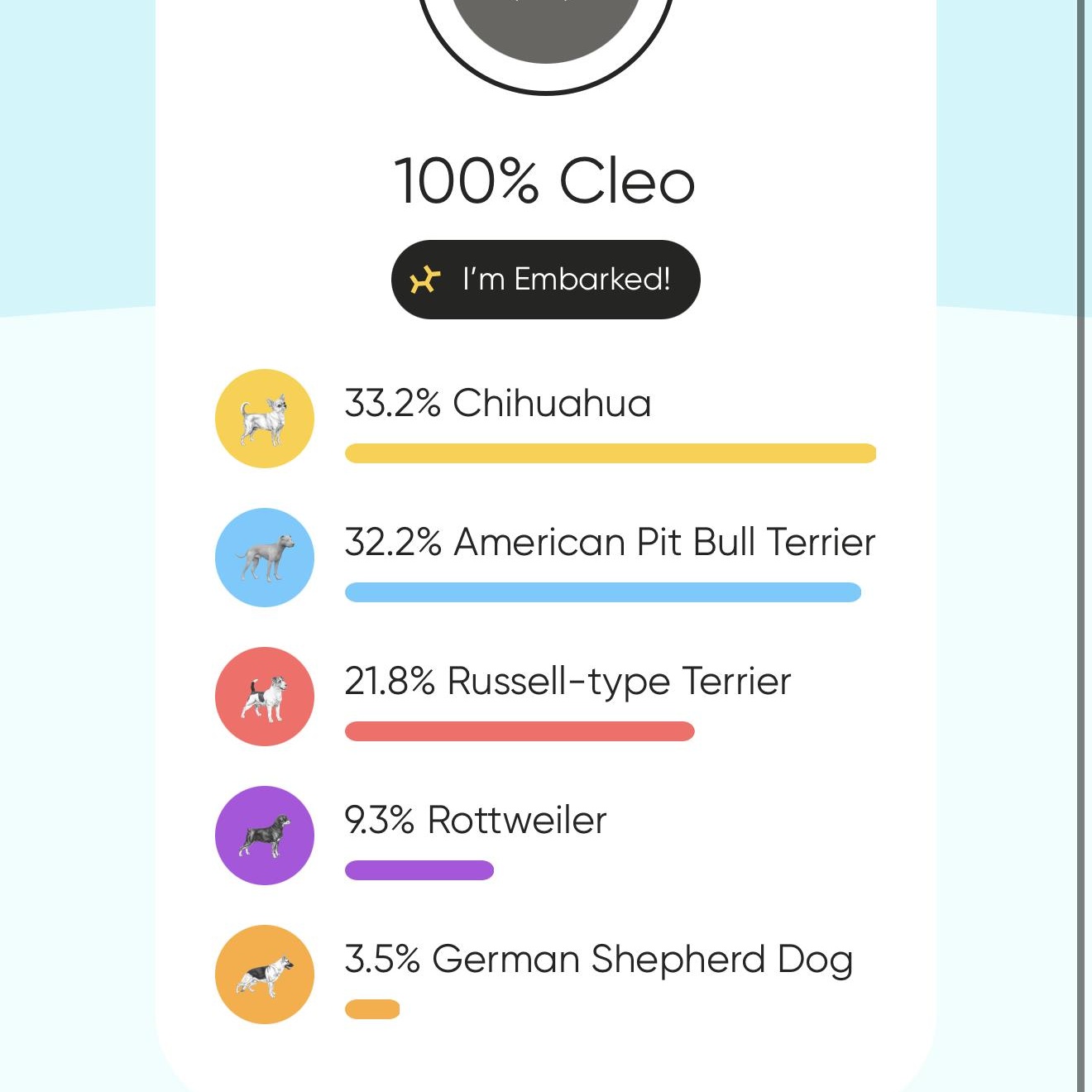Click the blue Pit Bull percentage bar
The image size is (1092, 1092).
(603, 592)
